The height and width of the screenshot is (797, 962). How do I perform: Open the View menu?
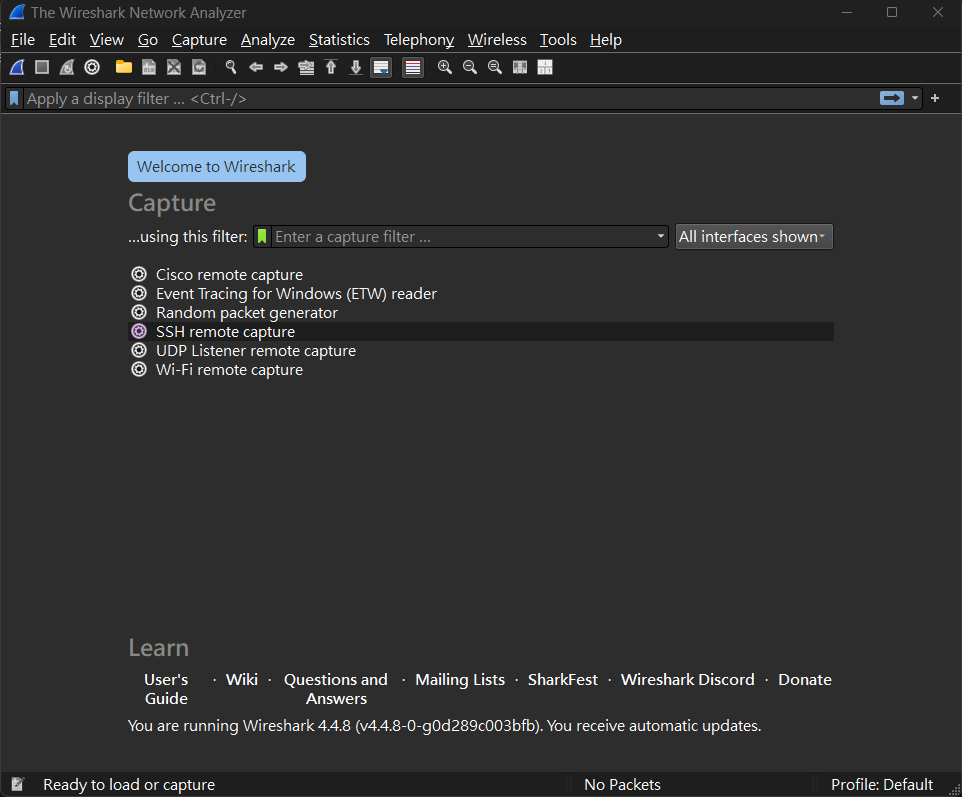107,40
